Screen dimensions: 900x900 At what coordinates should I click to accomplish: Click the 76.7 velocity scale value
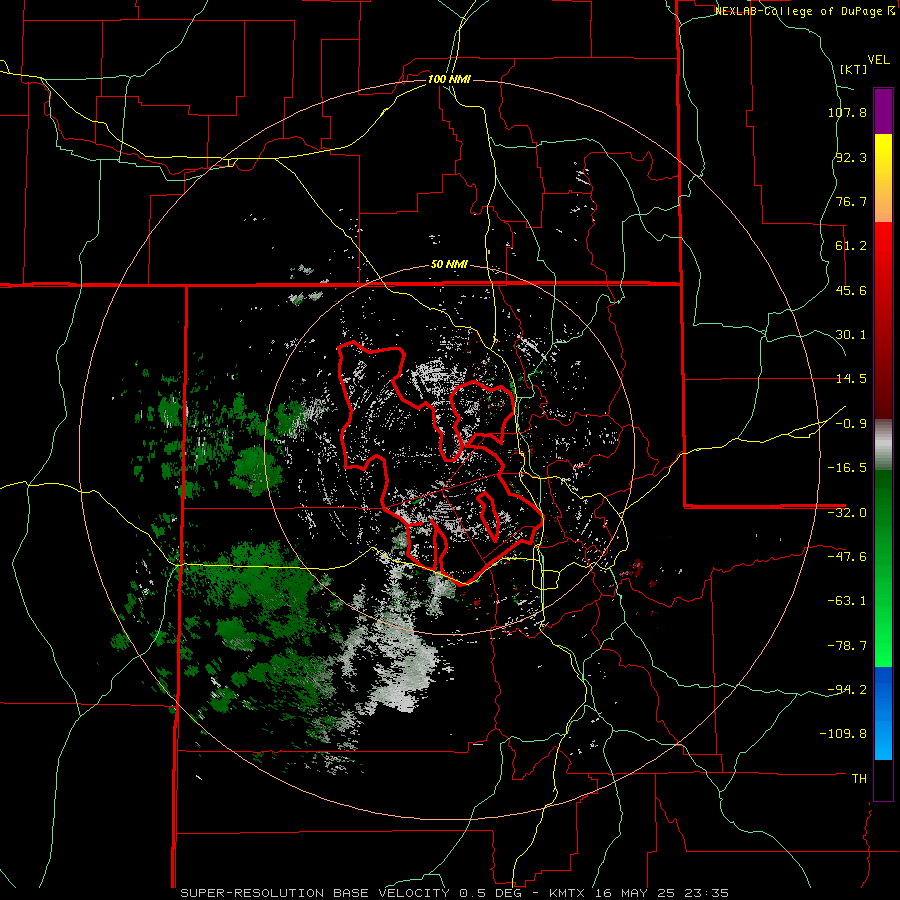pyautogui.click(x=851, y=201)
